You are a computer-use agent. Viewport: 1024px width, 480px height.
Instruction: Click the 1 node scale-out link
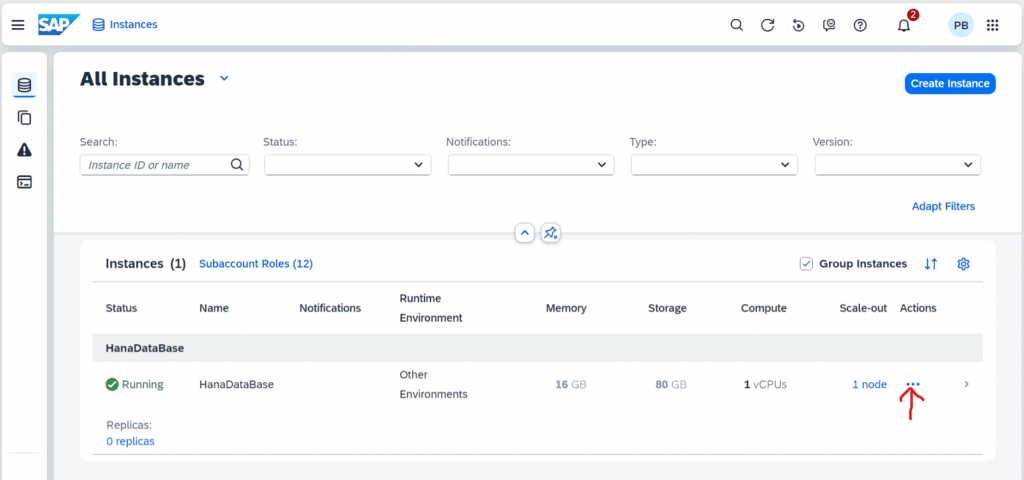(869, 385)
